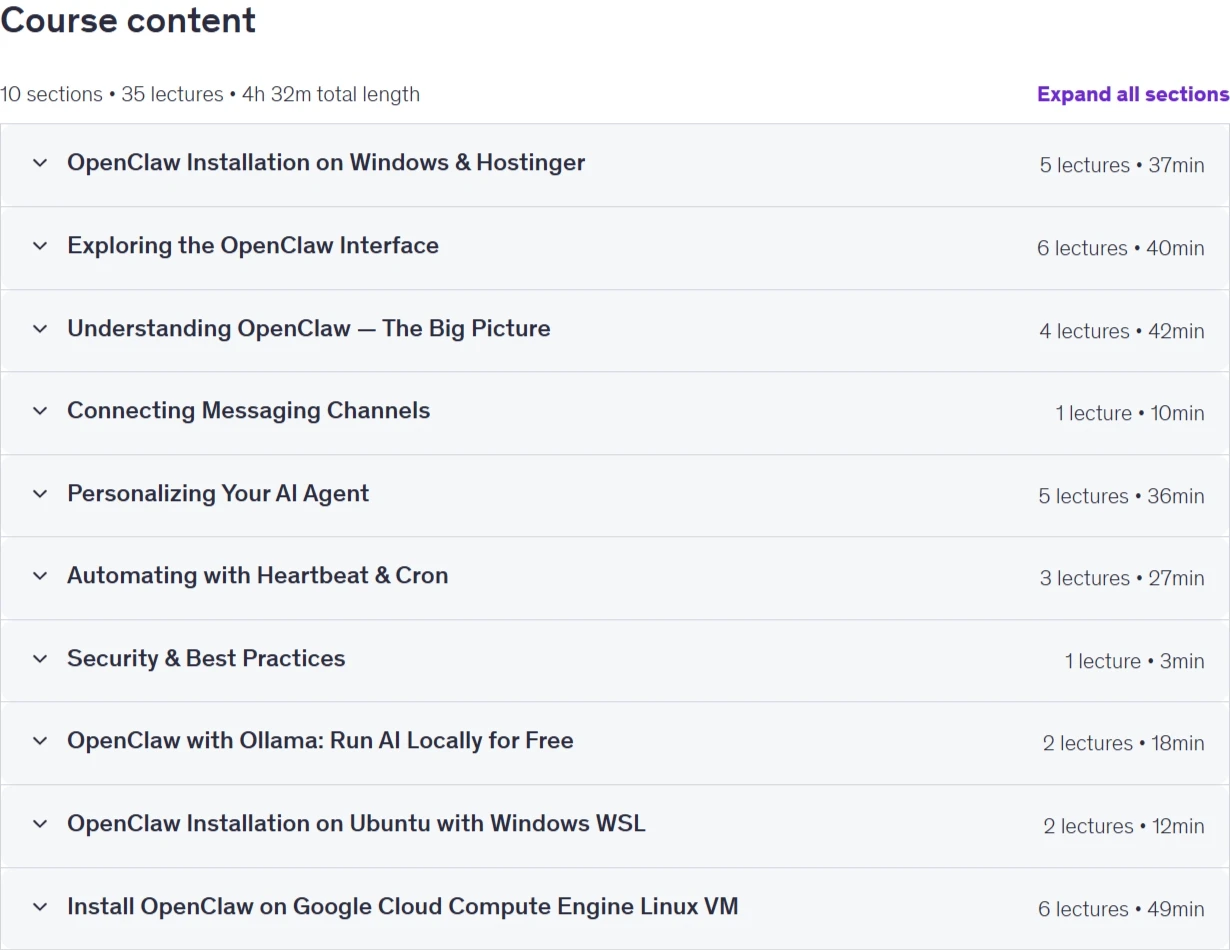Select the "Automating with Heartbeat & Cron" title
Image resolution: width=1230 pixels, height=950 pixels.
pos(258,575)
